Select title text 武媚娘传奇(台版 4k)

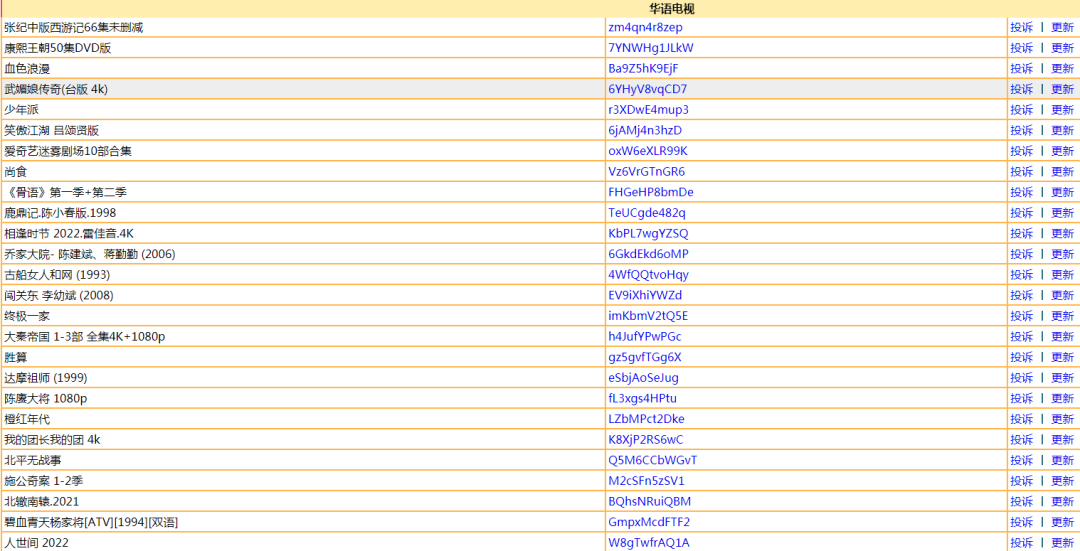[x=56, y=90]
